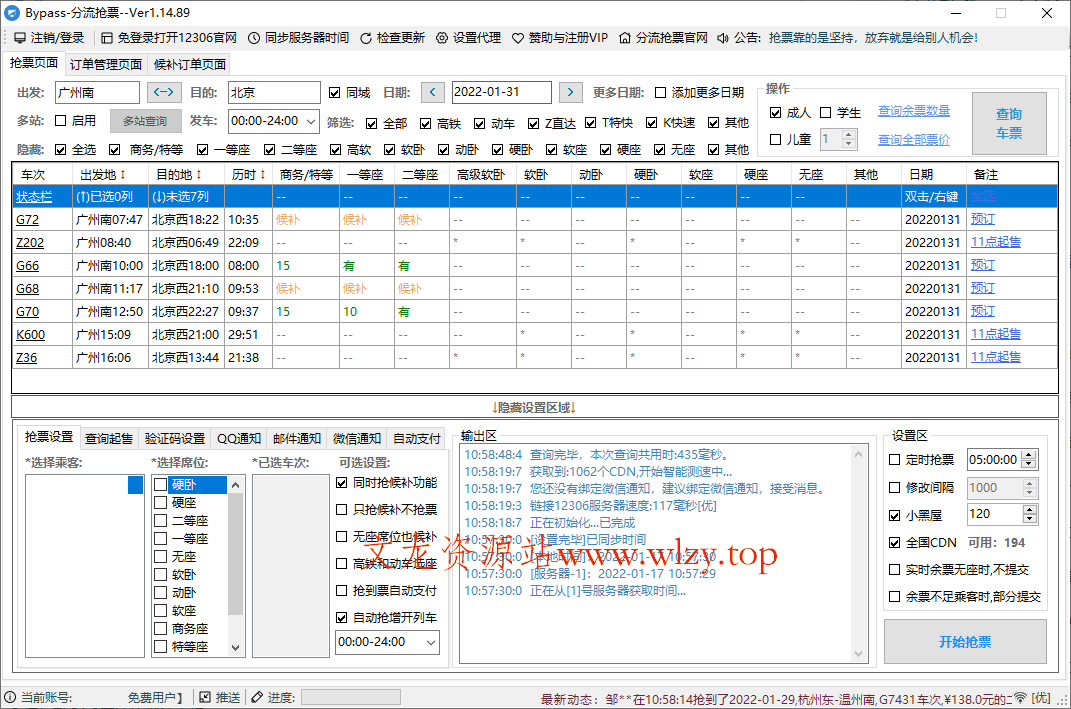1071x709 pixels.
Task: Toggle the 同城 same-city checkbox
Action: tap(335, 91)
